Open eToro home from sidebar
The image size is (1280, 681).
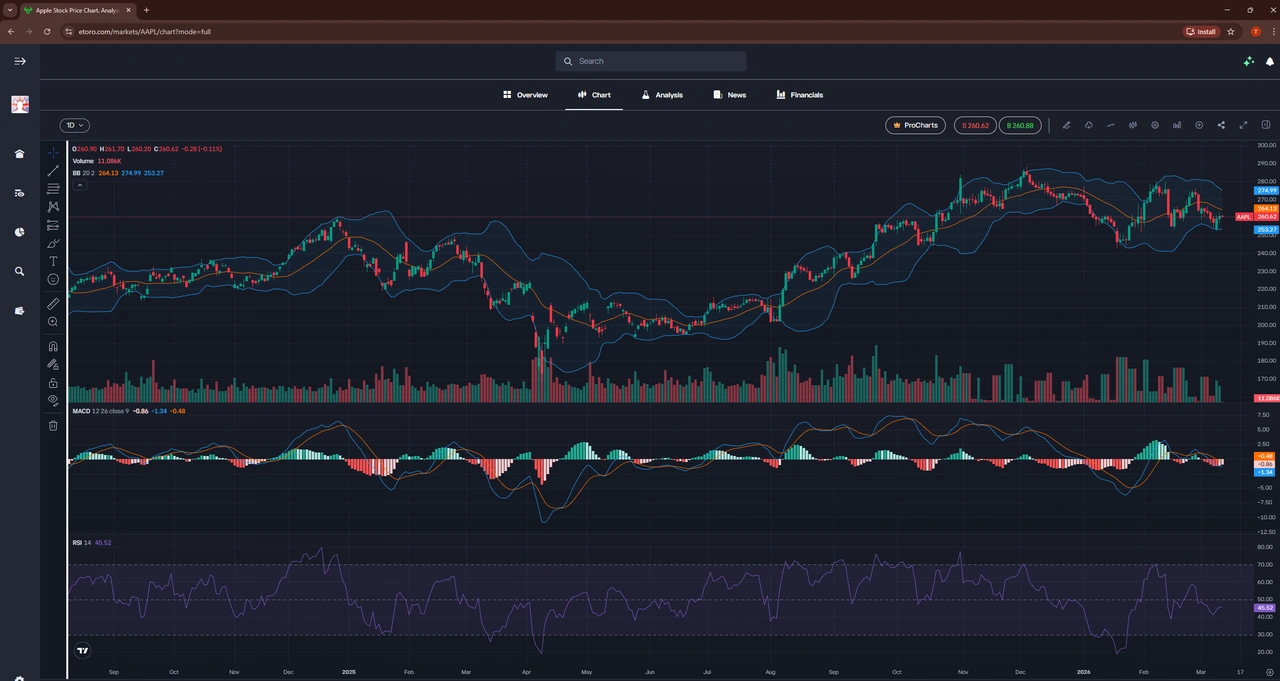tap(19, 154)
